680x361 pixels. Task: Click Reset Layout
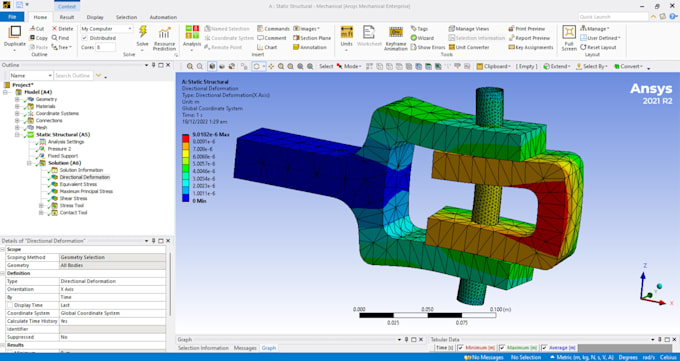(597, 47)
